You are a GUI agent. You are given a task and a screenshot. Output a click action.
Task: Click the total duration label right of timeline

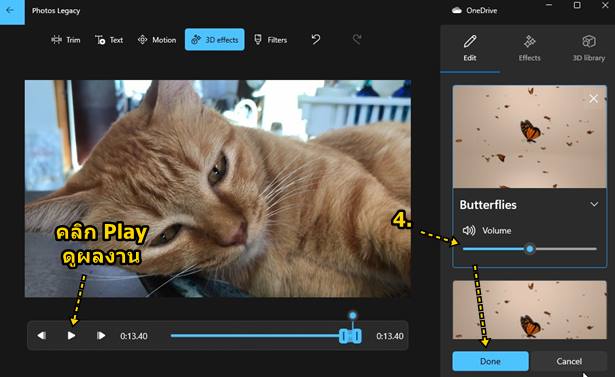tap(390, 336)
